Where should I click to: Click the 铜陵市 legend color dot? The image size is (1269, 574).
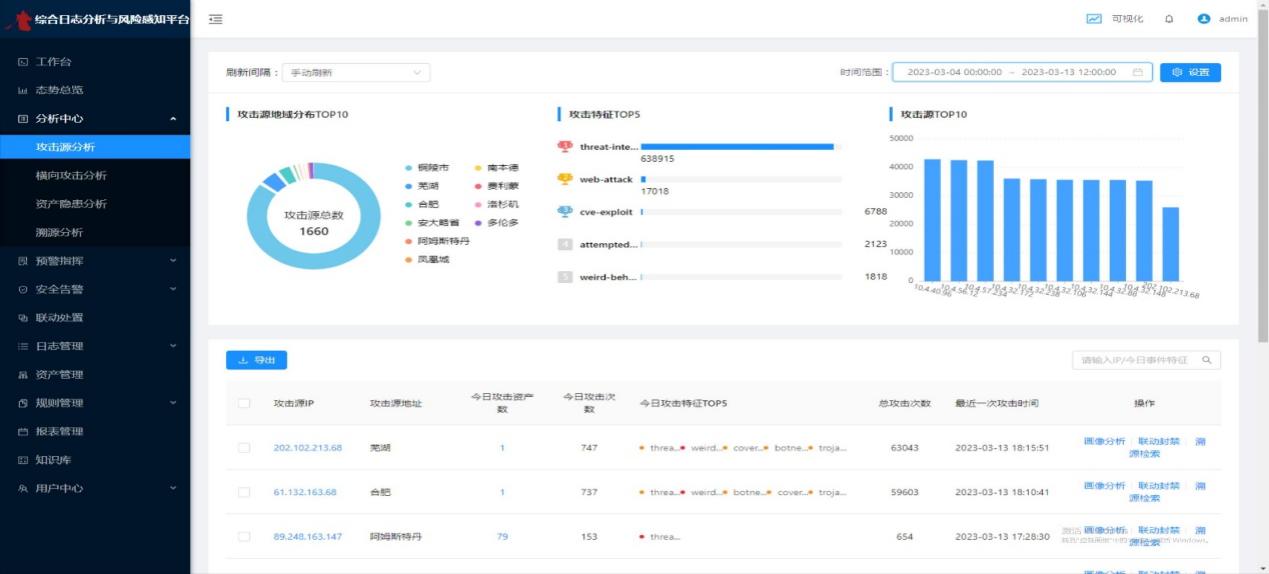tap(409, 168)
